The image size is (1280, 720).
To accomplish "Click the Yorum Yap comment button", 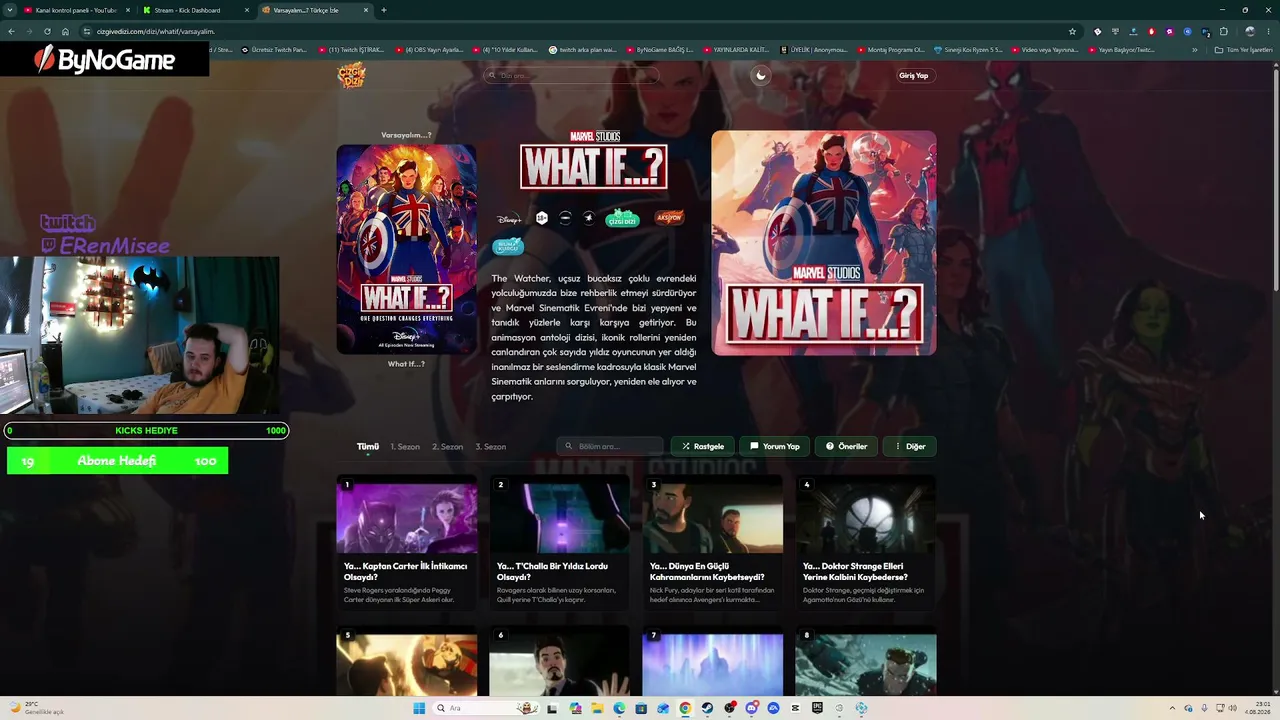I will [775, 447].
